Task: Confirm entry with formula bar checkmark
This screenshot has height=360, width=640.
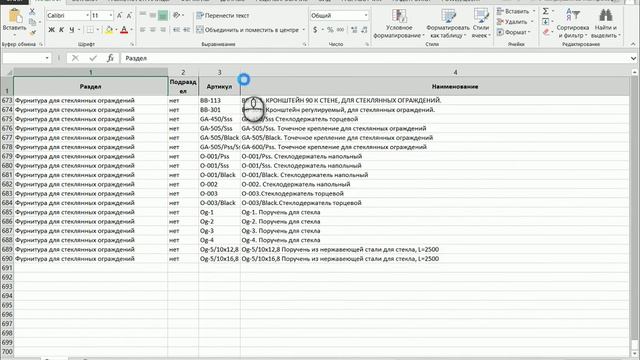Action: (93, 58)
